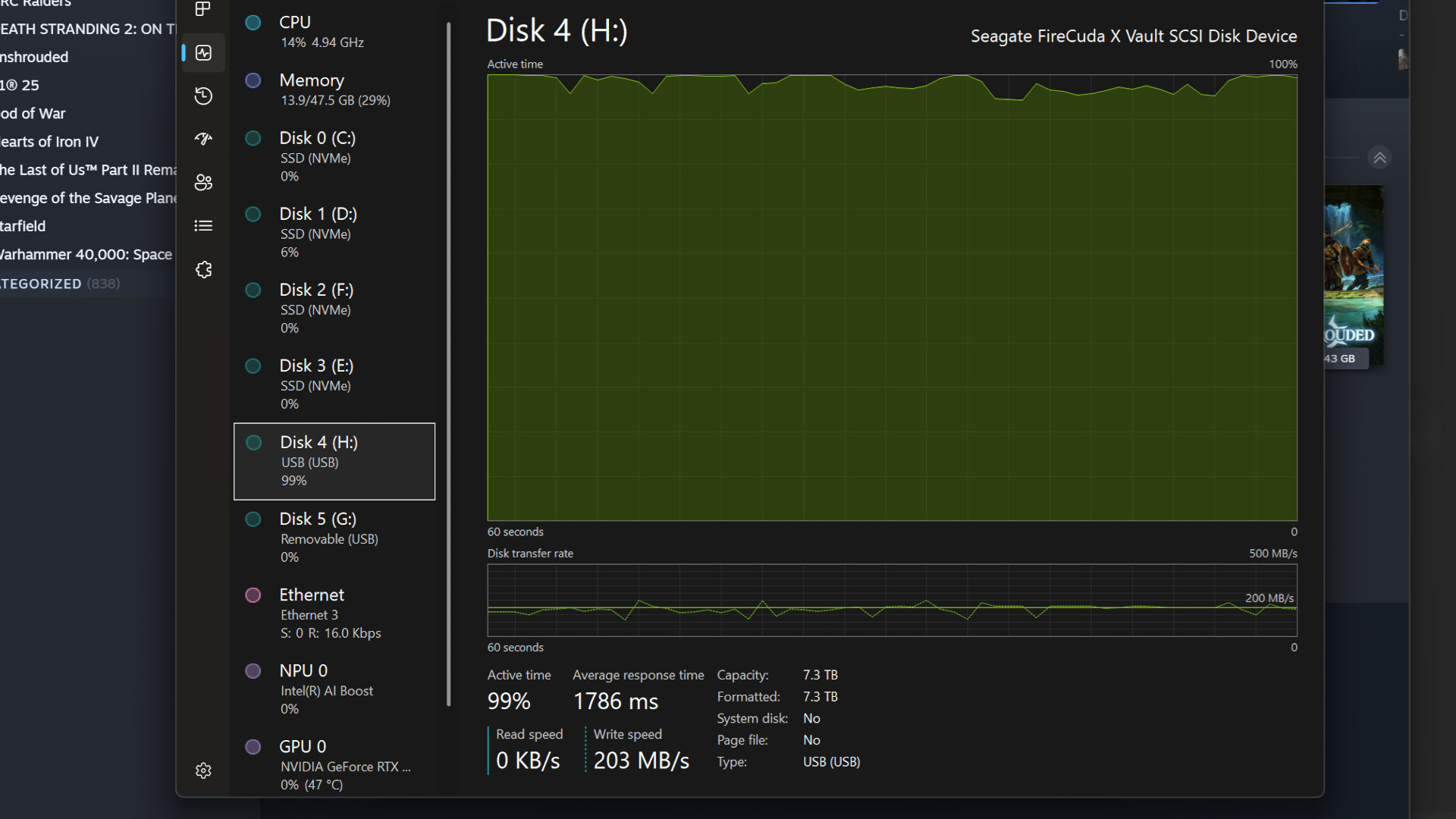Select the Memory performance panel
The height and width of the screenshot is (819, 1456).
pos(334,89)
